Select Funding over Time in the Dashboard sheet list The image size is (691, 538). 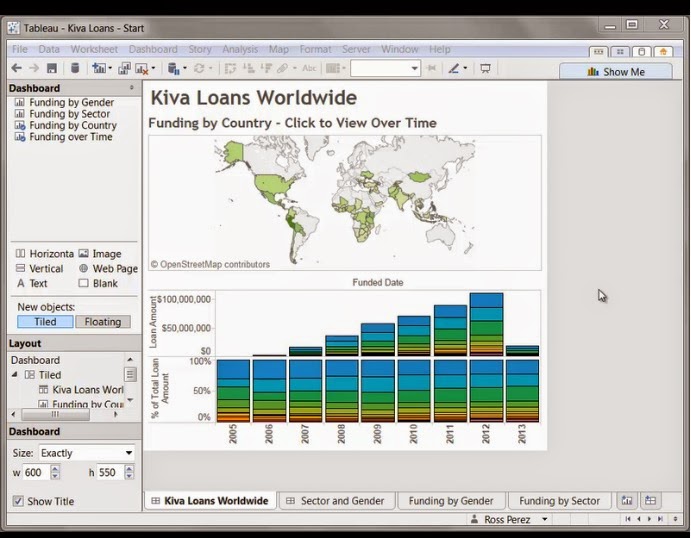coord(63,137)
